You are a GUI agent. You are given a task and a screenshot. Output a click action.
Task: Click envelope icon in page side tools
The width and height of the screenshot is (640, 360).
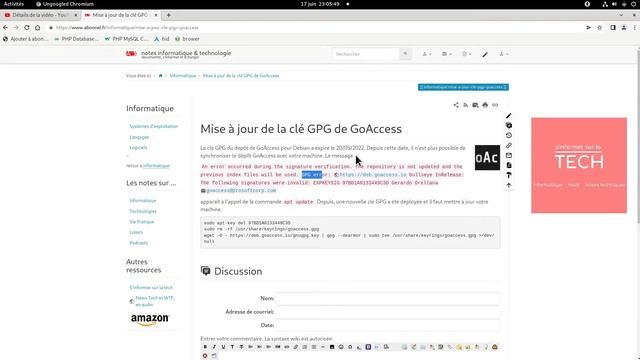(509, 156)
